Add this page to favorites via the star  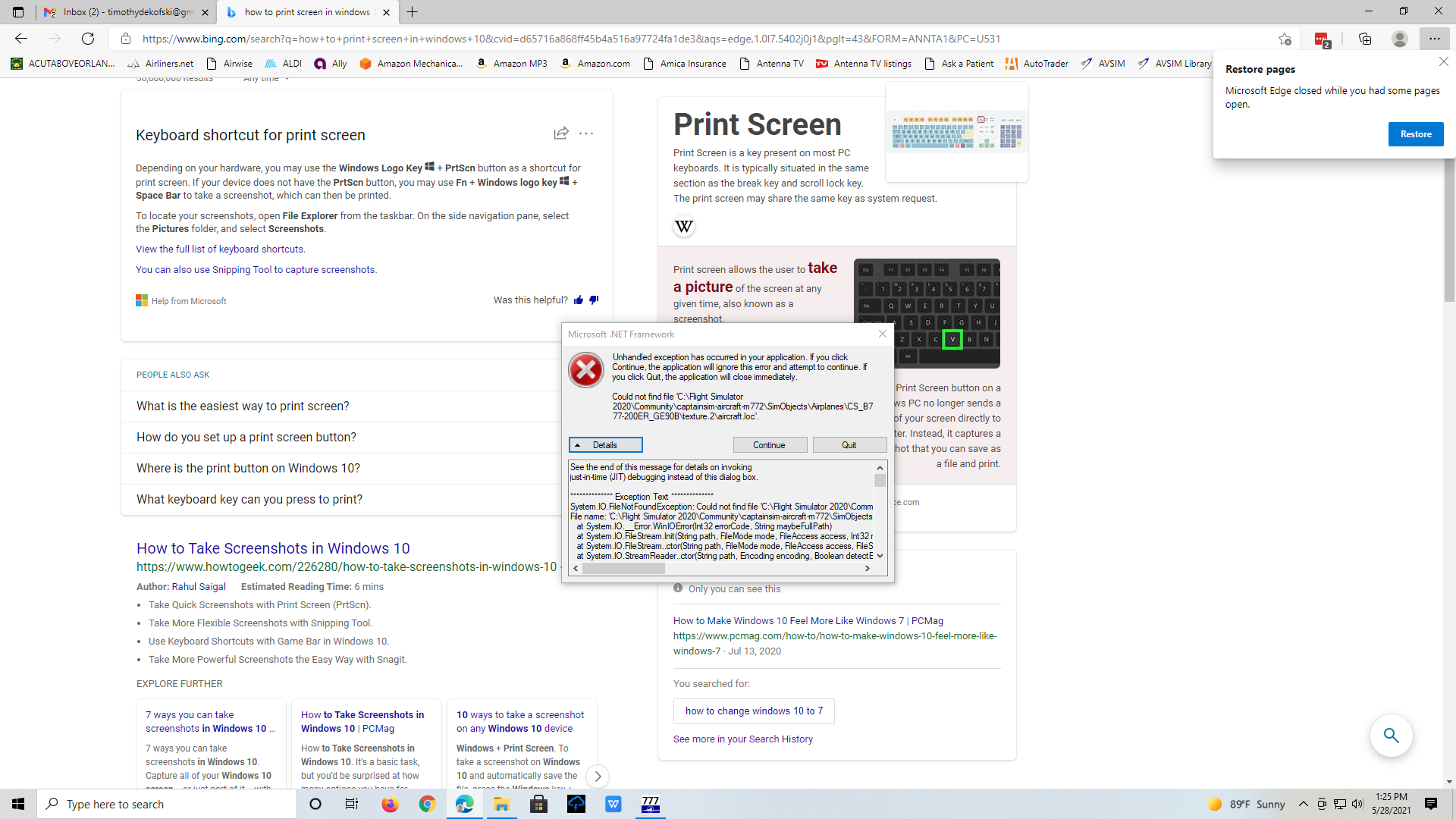(x=1285, y=39)
